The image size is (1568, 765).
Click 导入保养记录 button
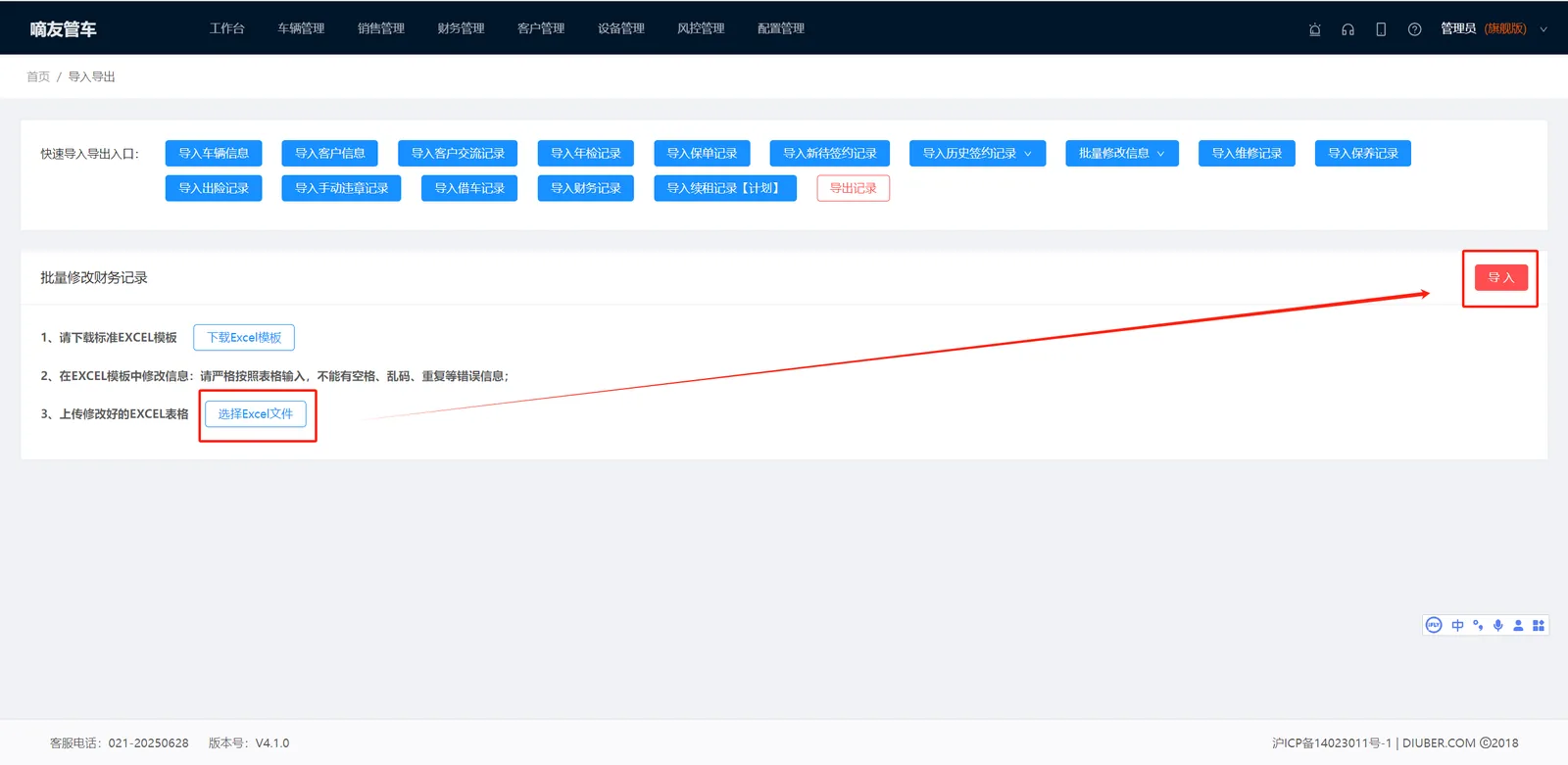coord(1363,153)
